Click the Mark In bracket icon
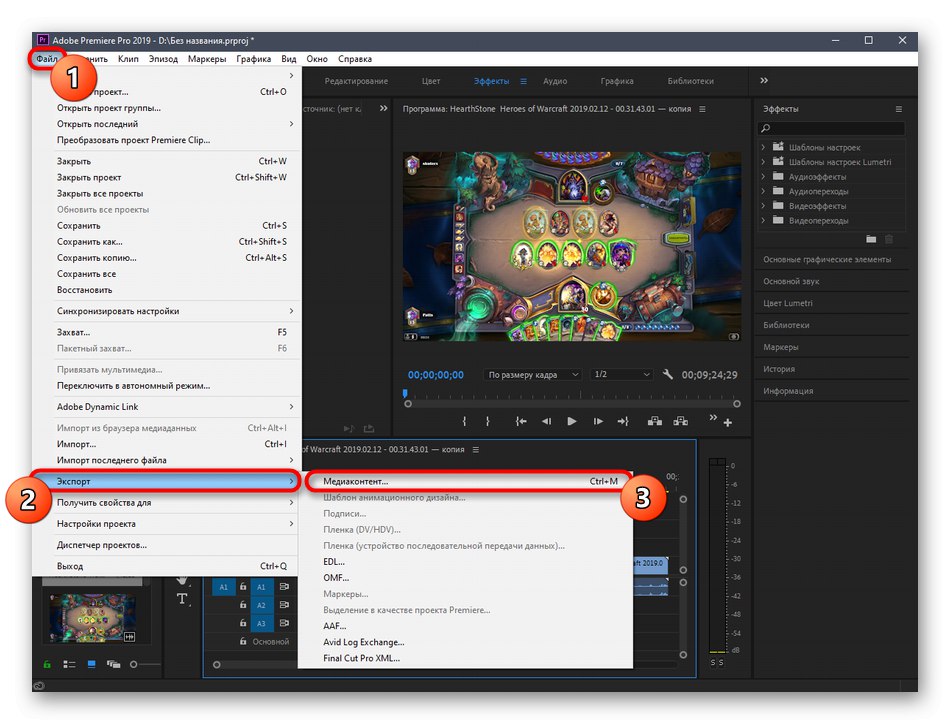 pyautogui.click(x=462, y=422)
